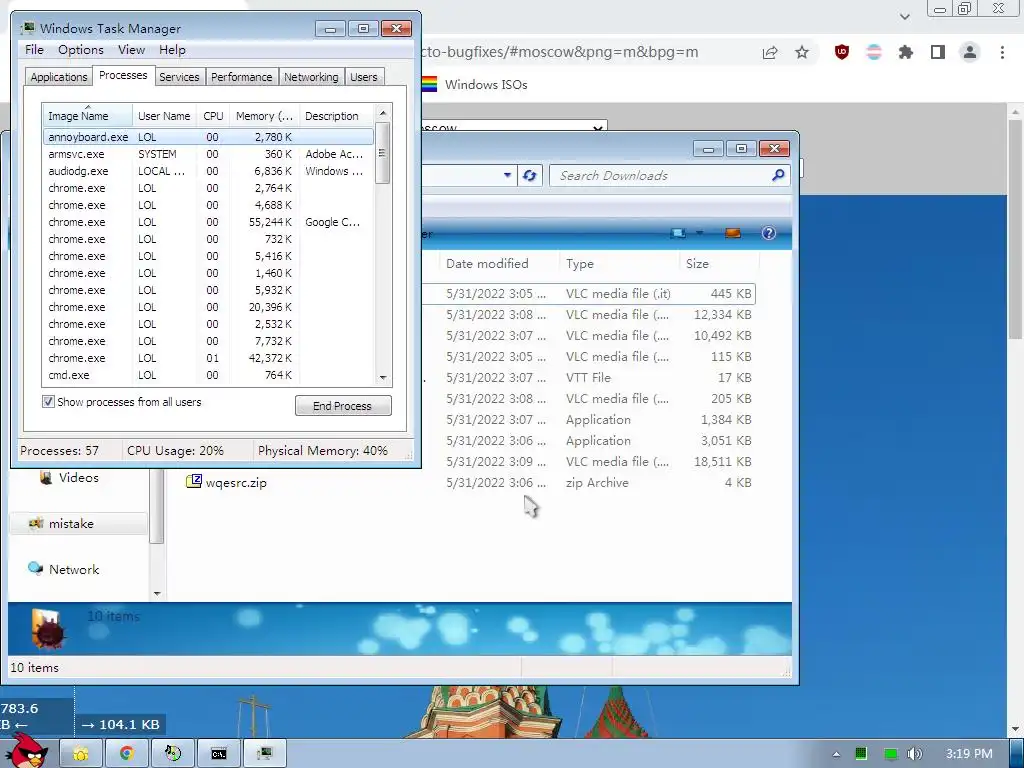Sort processes by Description column
Image resolution: width=1024 pixels, height=768 pixels.
[x=337, y=116]
